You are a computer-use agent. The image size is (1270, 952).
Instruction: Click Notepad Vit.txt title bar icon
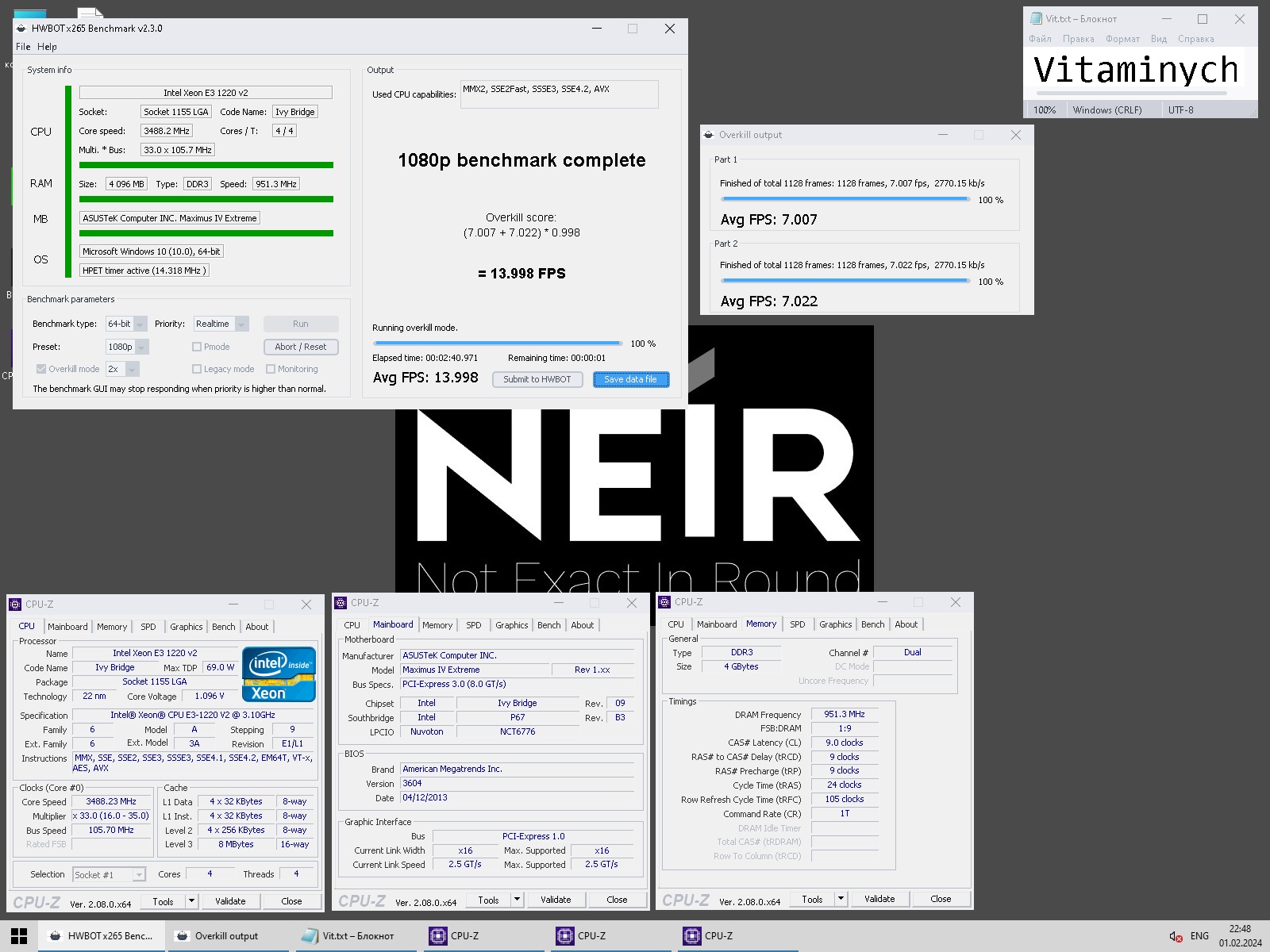[x=1036, y=18]
